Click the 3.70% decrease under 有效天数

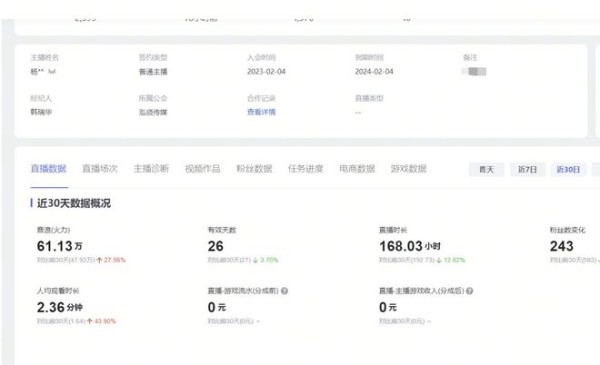click(x=266, y=260)
